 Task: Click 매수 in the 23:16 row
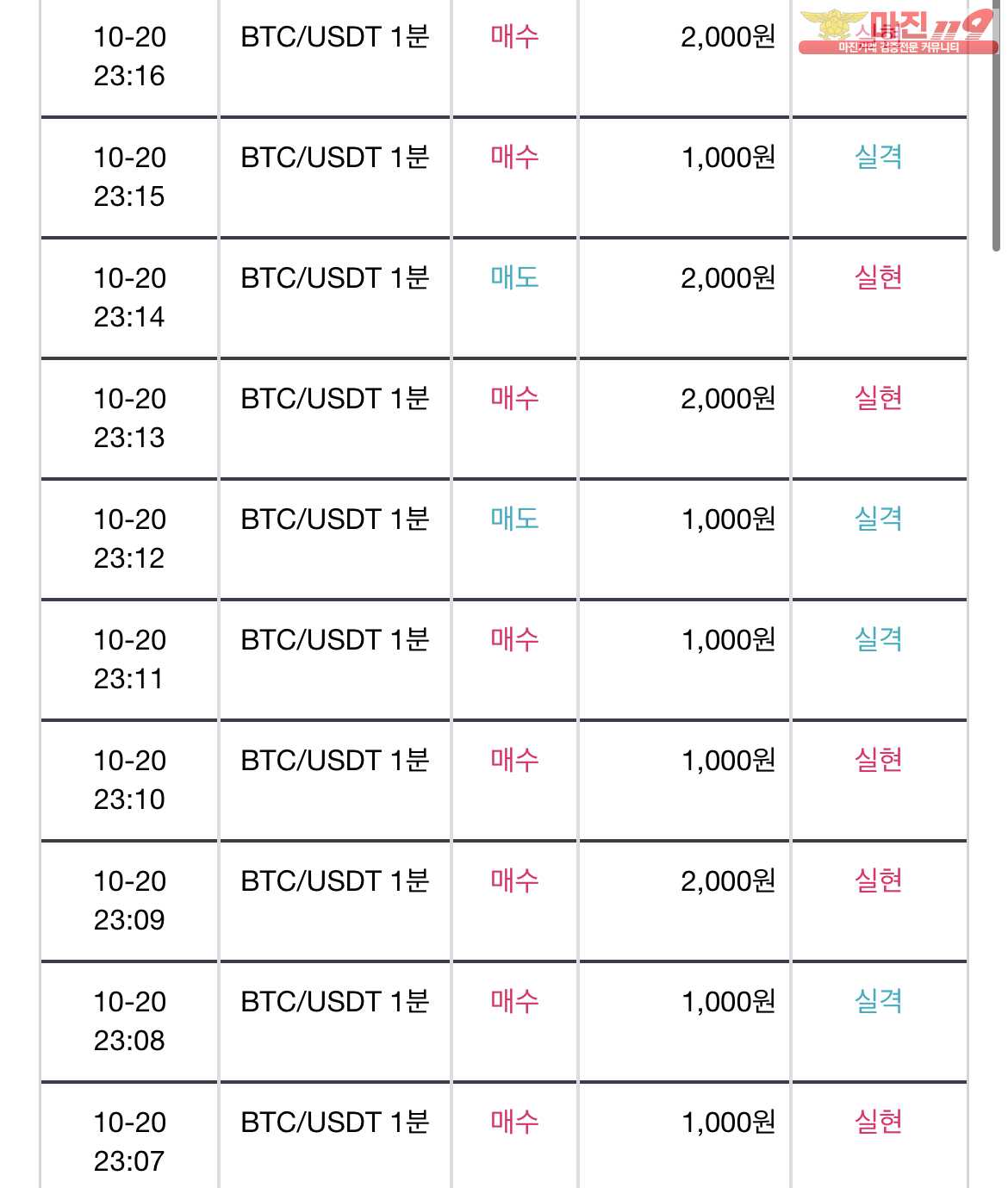point(514,36)
